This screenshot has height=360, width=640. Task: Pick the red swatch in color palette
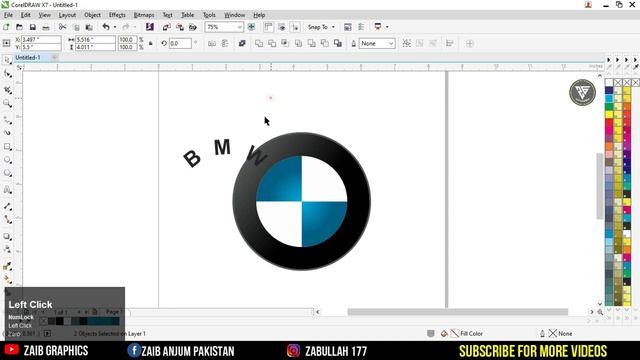pyautogui.click(x=609, y=122)
